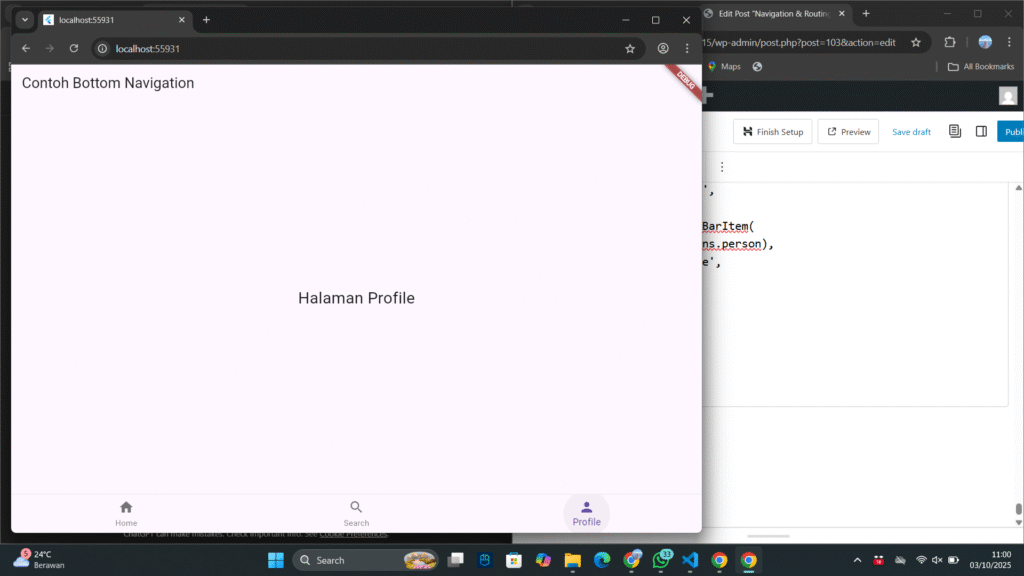The height and width of the screenshot is (576, 1024).
Task: Open the block options three-dot menu
Action: 722,167
